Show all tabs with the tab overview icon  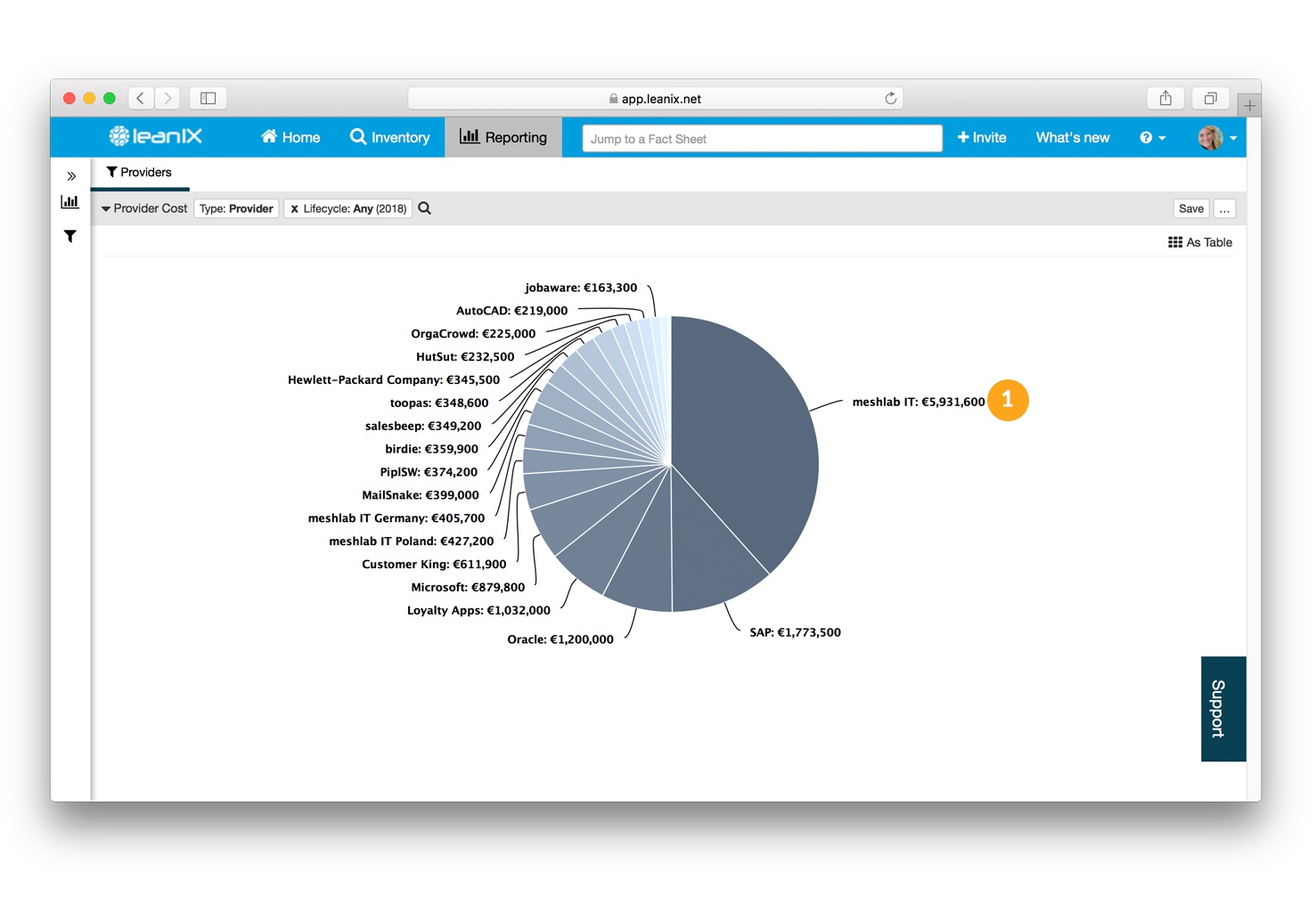coord(1211,98)
